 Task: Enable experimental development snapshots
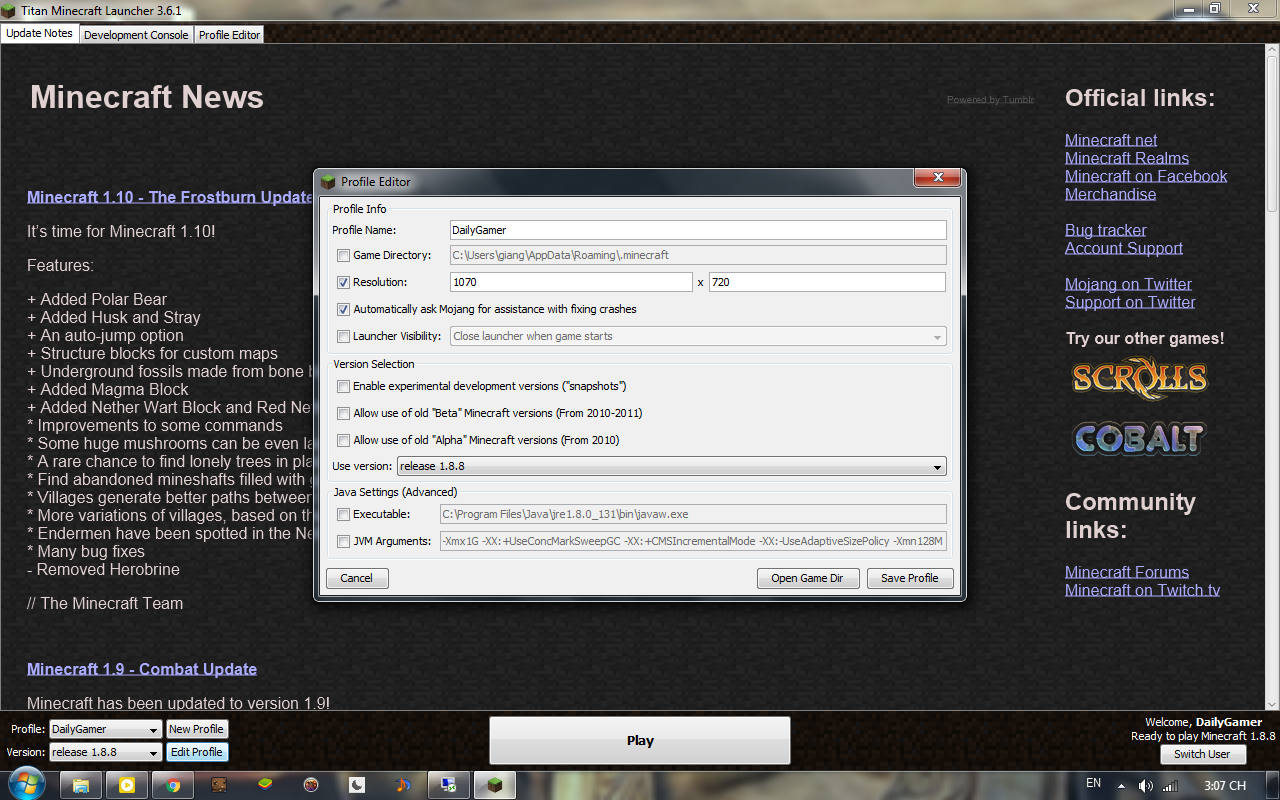coord(344,386)
